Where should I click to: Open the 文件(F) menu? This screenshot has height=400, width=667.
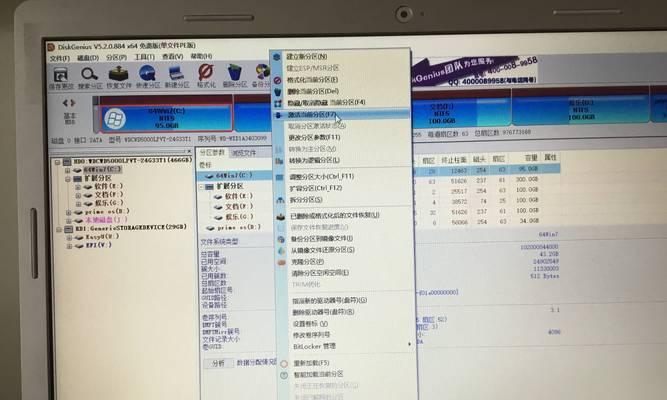60,58
